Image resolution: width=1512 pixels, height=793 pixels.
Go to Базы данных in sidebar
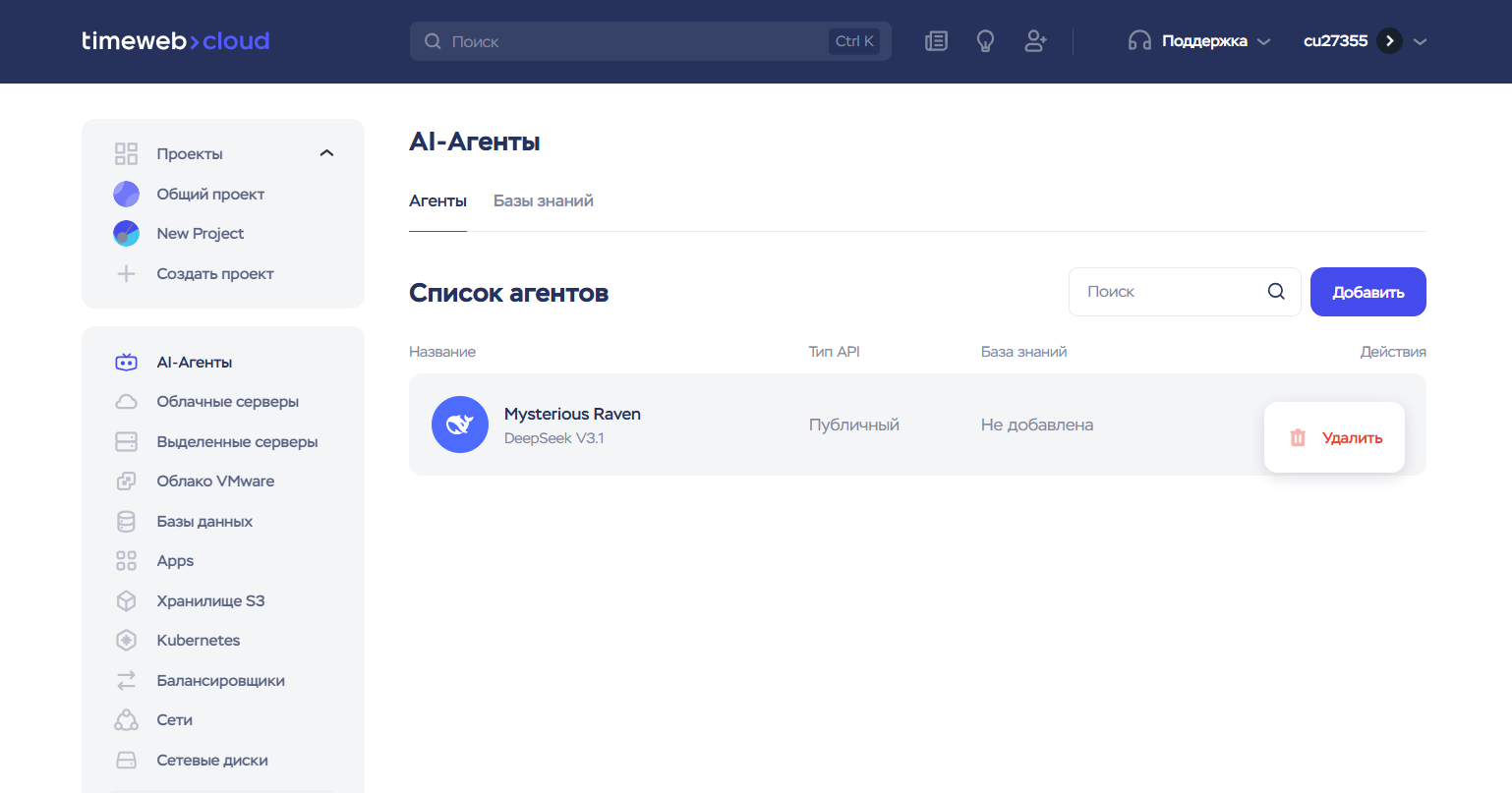click(x=204, y=522)
